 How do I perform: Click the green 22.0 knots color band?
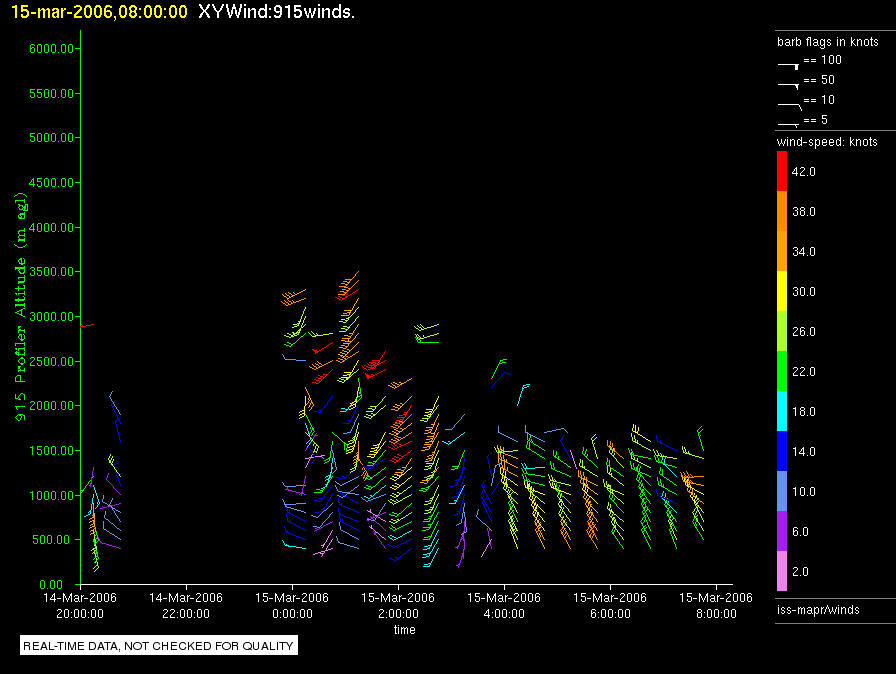pos(782,371)
